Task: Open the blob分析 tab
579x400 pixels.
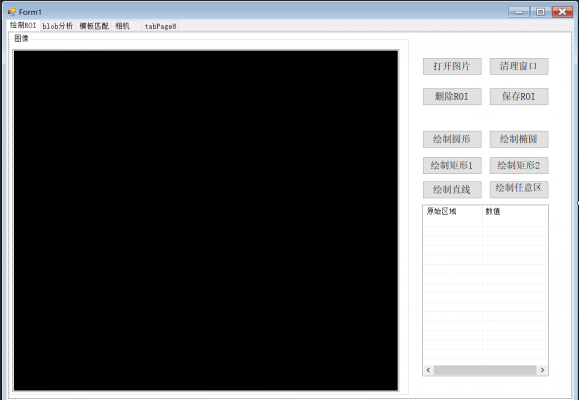Action: click(x=58, y=26)
